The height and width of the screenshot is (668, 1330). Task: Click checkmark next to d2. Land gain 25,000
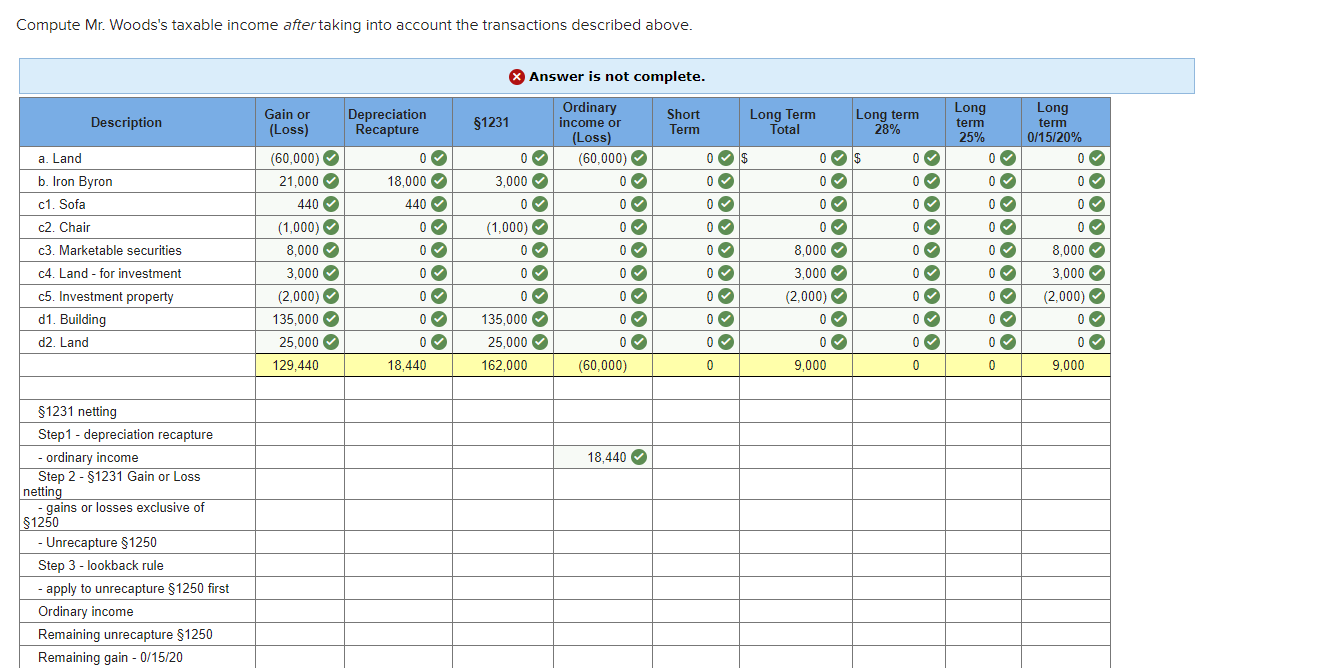(331, 342)
